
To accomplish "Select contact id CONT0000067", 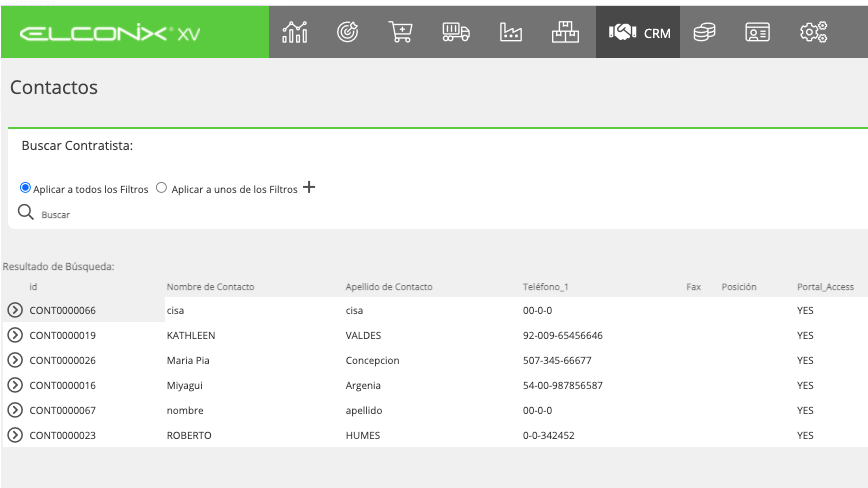I will (63, 411).
